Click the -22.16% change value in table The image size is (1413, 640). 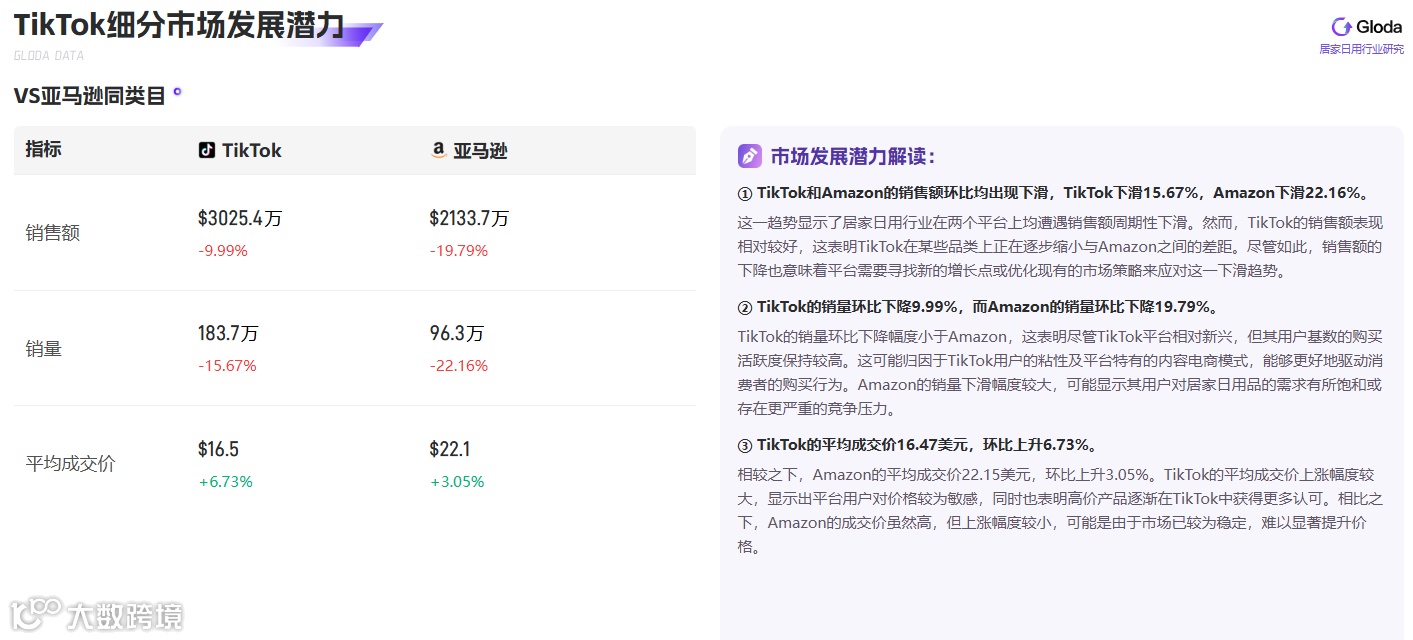459,366
